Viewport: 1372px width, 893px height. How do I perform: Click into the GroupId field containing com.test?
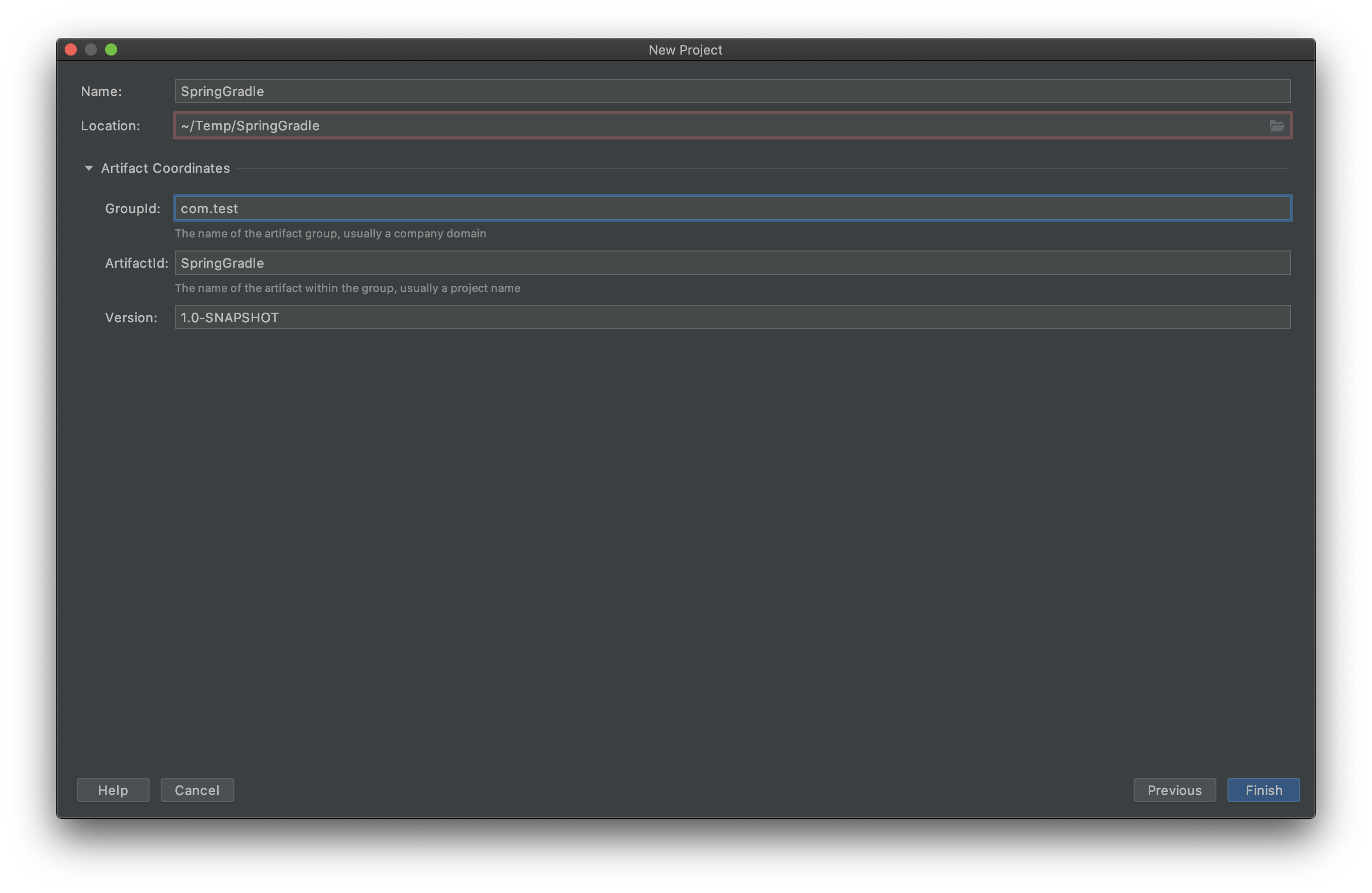732,208
